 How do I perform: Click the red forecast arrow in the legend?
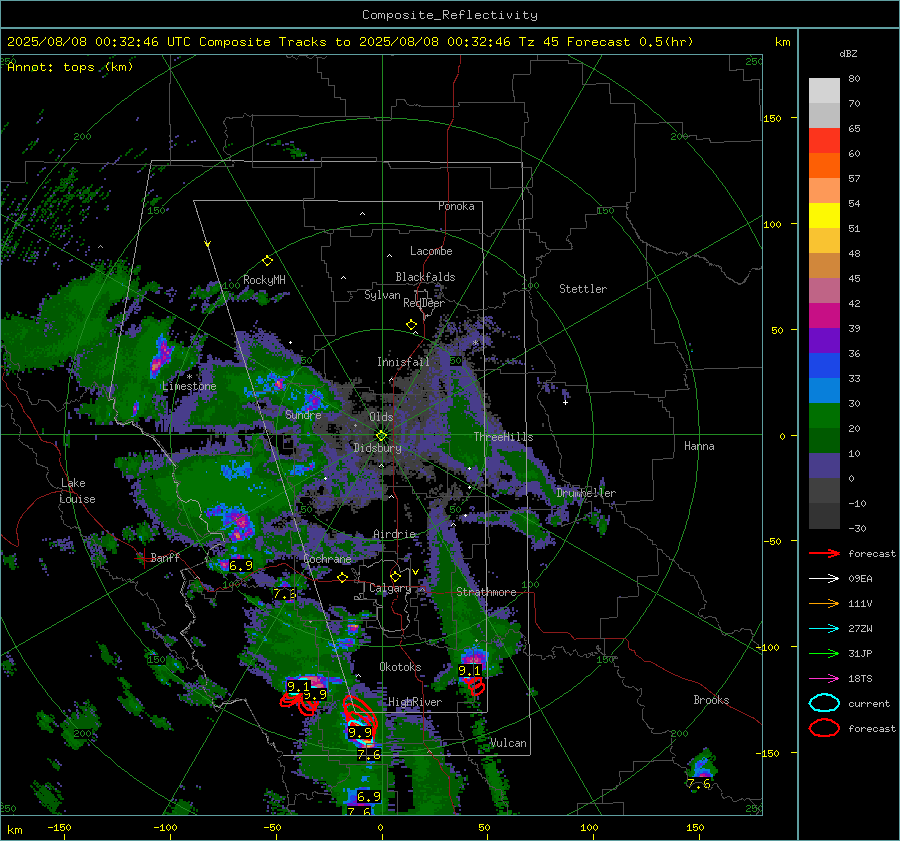(x=824, y=553)
